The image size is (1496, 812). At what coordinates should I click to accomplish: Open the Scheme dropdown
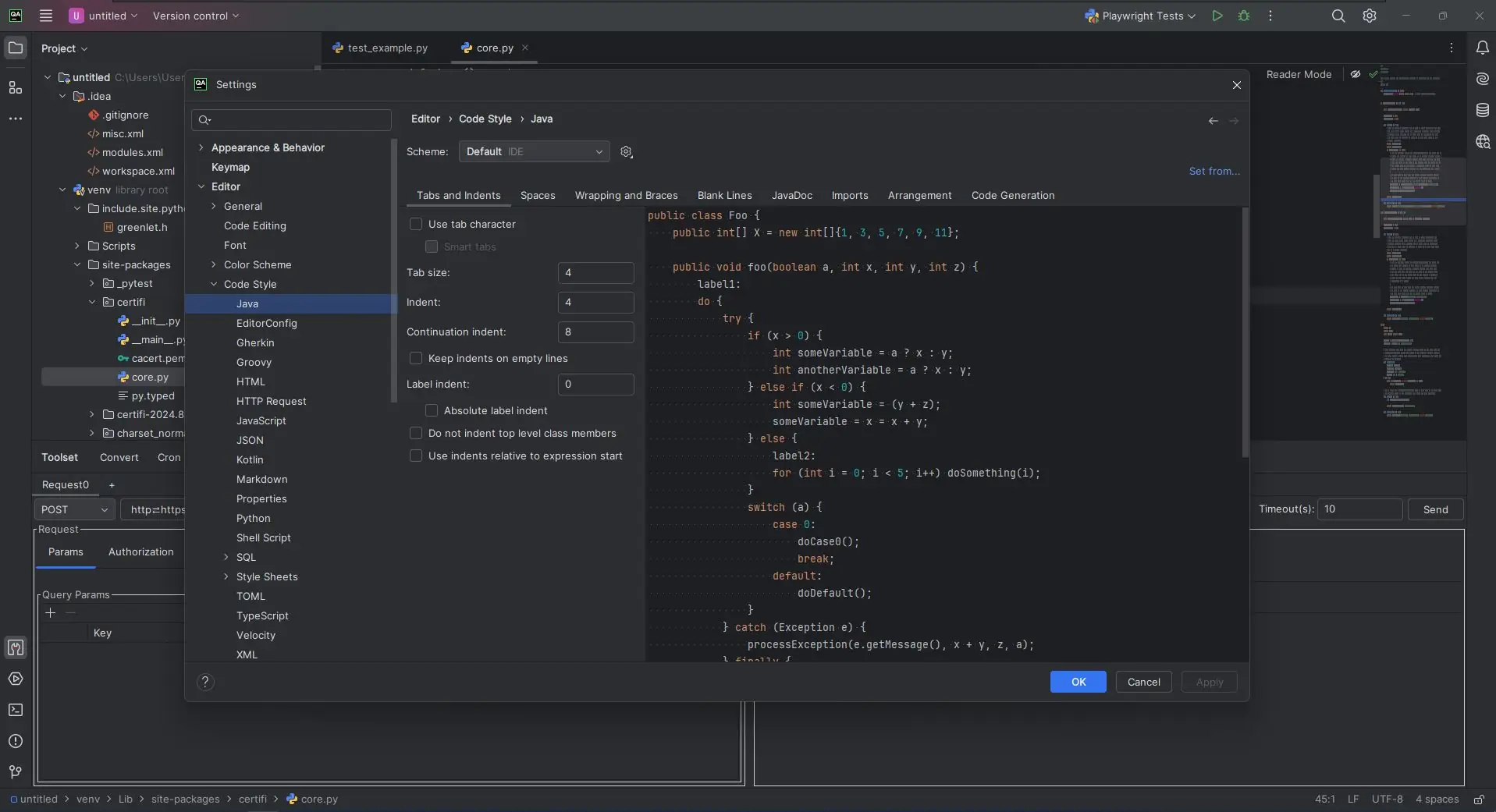(534, 152)
